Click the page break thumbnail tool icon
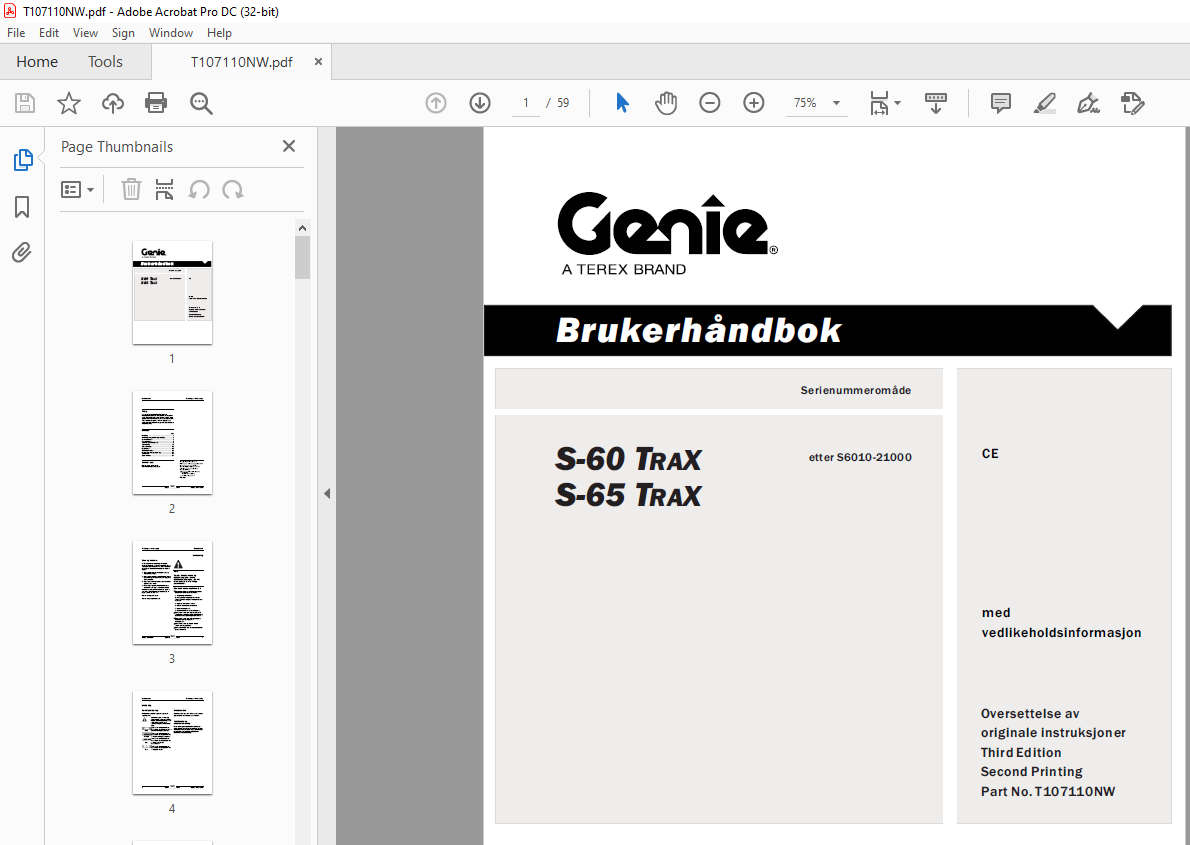Screen dimensions: 1190x845 (164, 189)
